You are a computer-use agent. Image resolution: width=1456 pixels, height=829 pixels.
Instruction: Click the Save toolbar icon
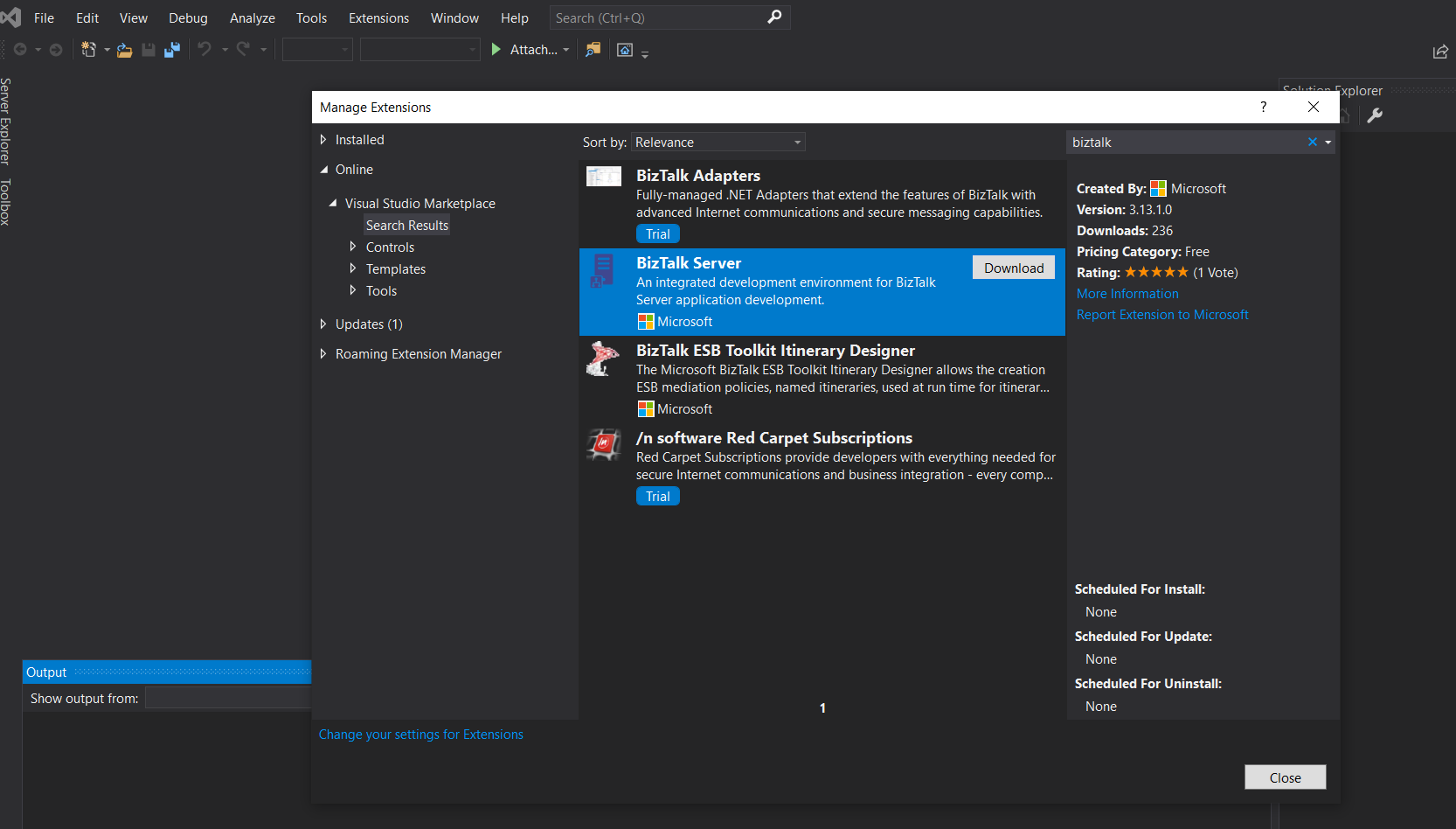tap(149, 50)
